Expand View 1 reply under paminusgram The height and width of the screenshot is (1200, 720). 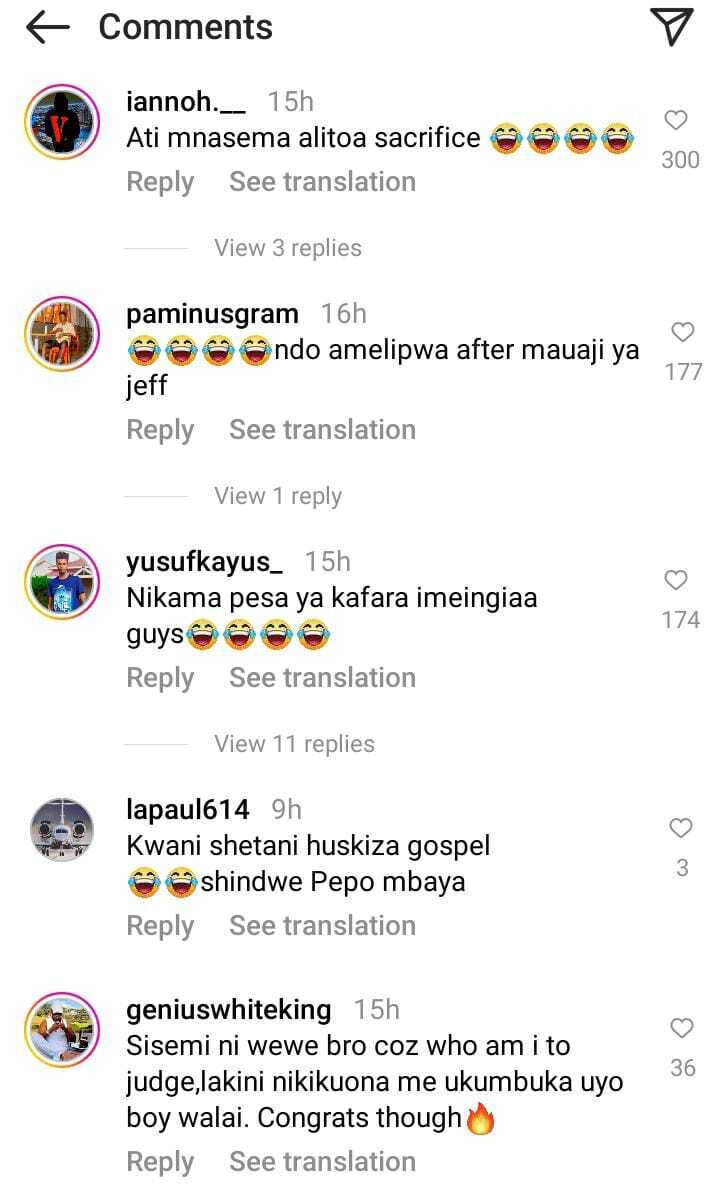point(278,496)
